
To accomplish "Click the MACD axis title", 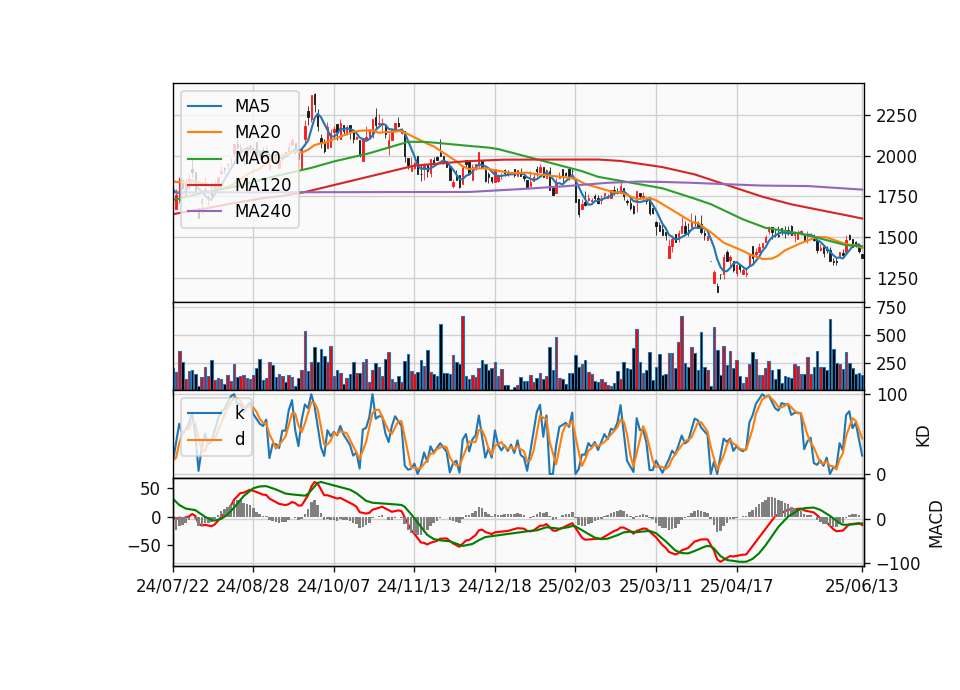I will tap(935, 523).
